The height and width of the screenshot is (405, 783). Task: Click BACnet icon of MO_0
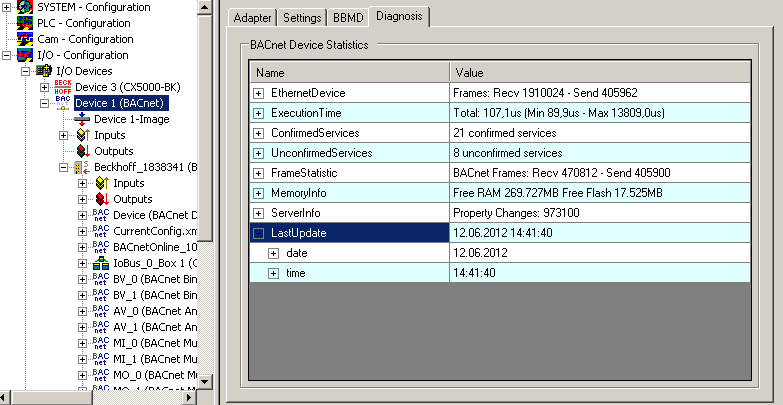click(x=101, y=375)
